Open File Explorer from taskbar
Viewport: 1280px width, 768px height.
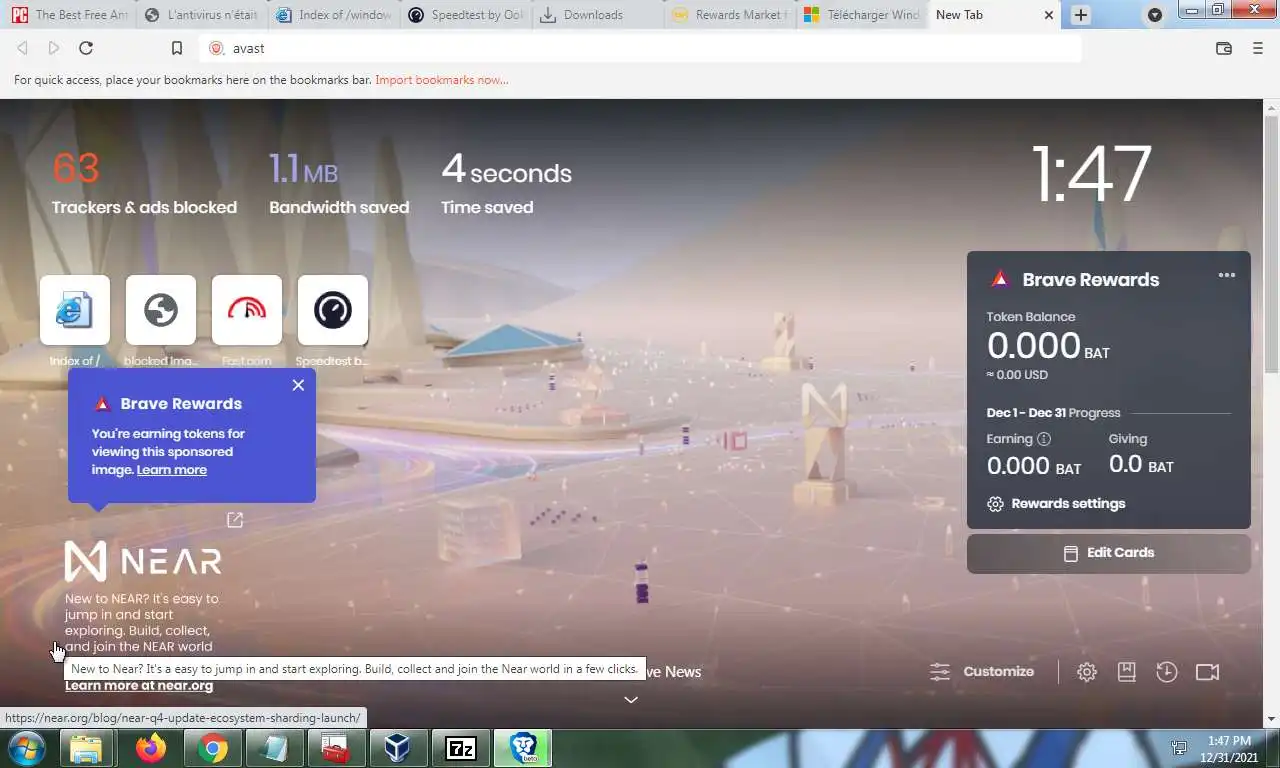click(x=87, y=748)
